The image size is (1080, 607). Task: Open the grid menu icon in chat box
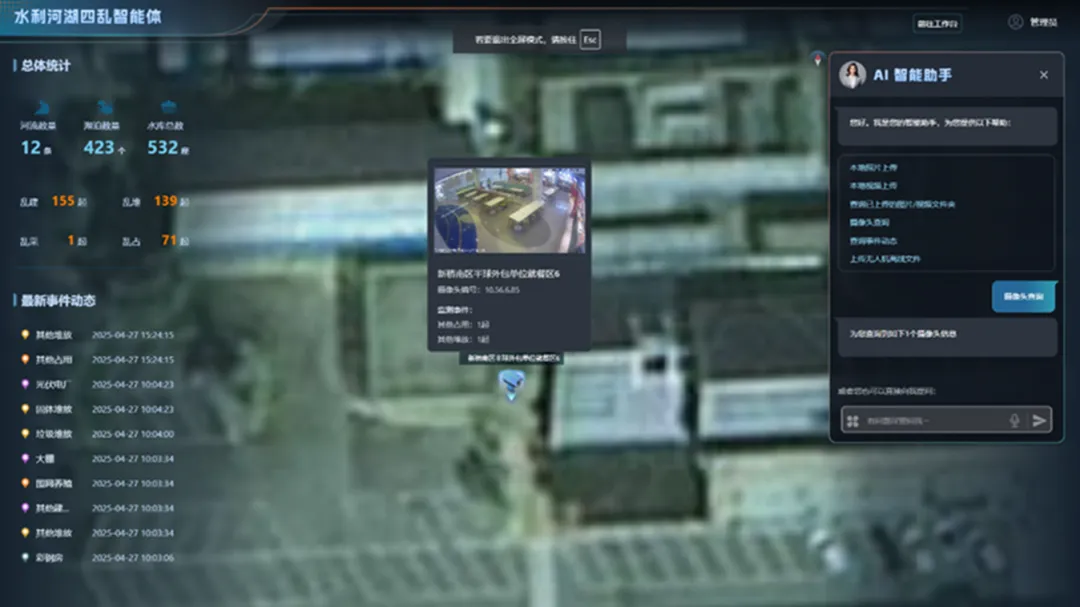point(853,421)
